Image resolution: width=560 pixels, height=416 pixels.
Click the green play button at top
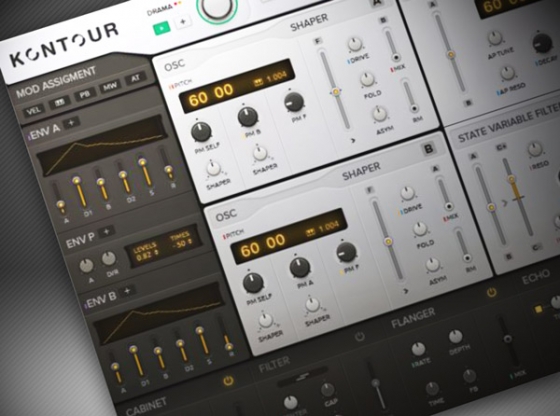point(161,29)
